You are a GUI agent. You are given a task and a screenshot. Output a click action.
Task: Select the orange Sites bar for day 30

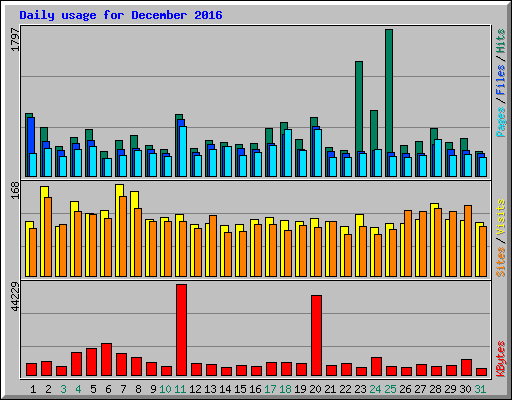[468, 241]
